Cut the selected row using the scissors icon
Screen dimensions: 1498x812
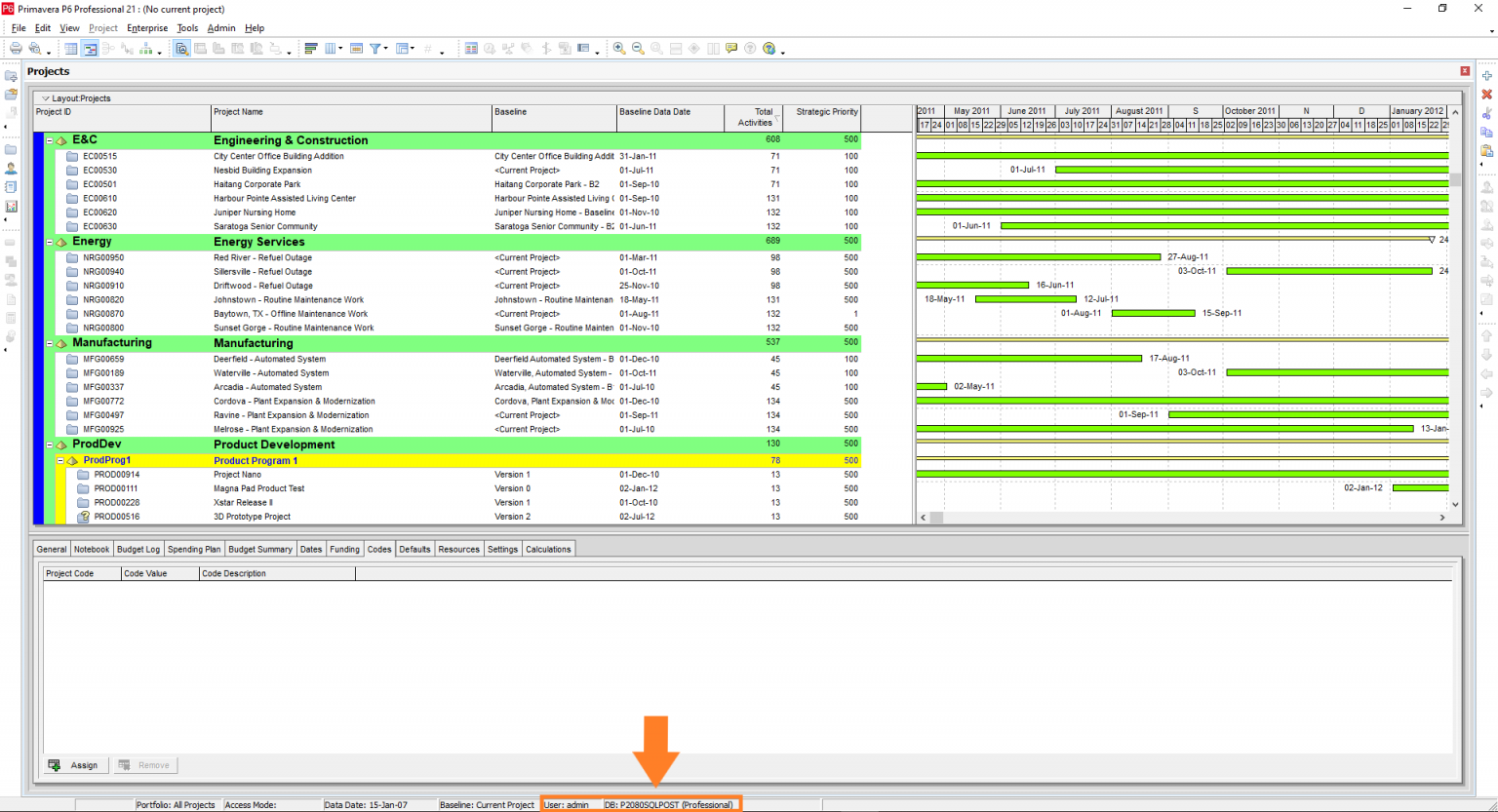[1486, 113]
